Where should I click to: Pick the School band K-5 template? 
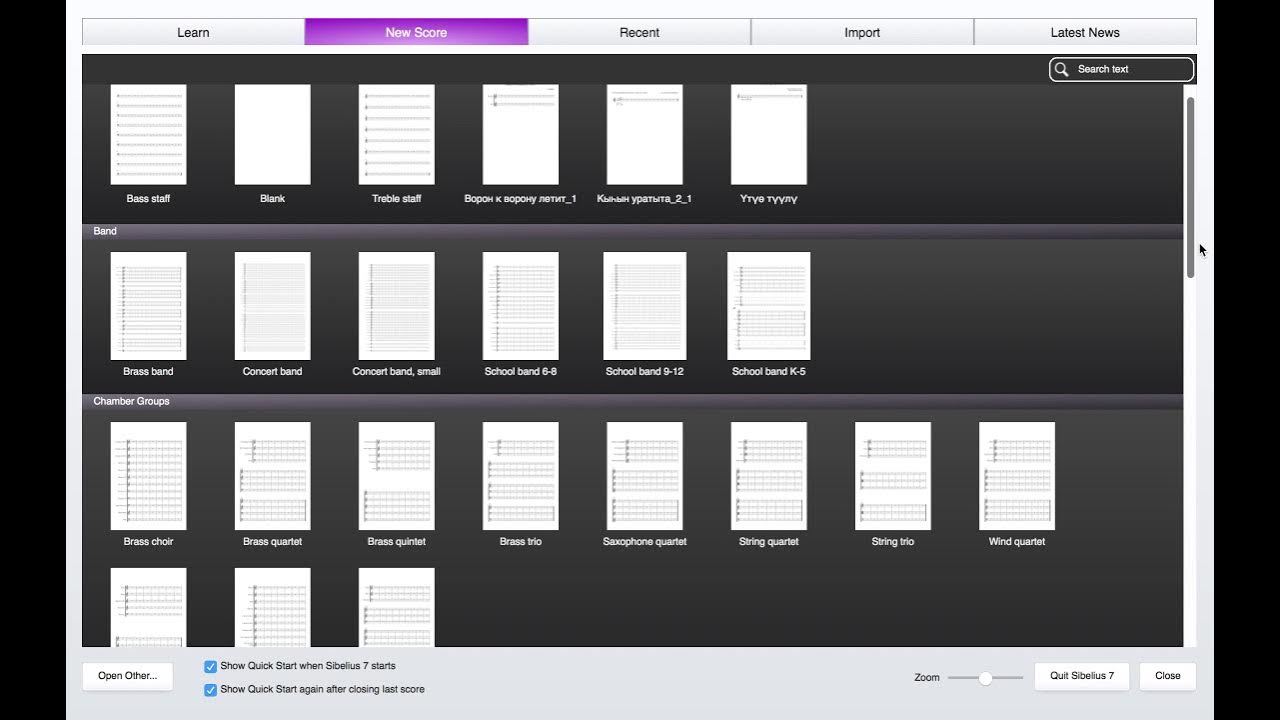point(768,306)
